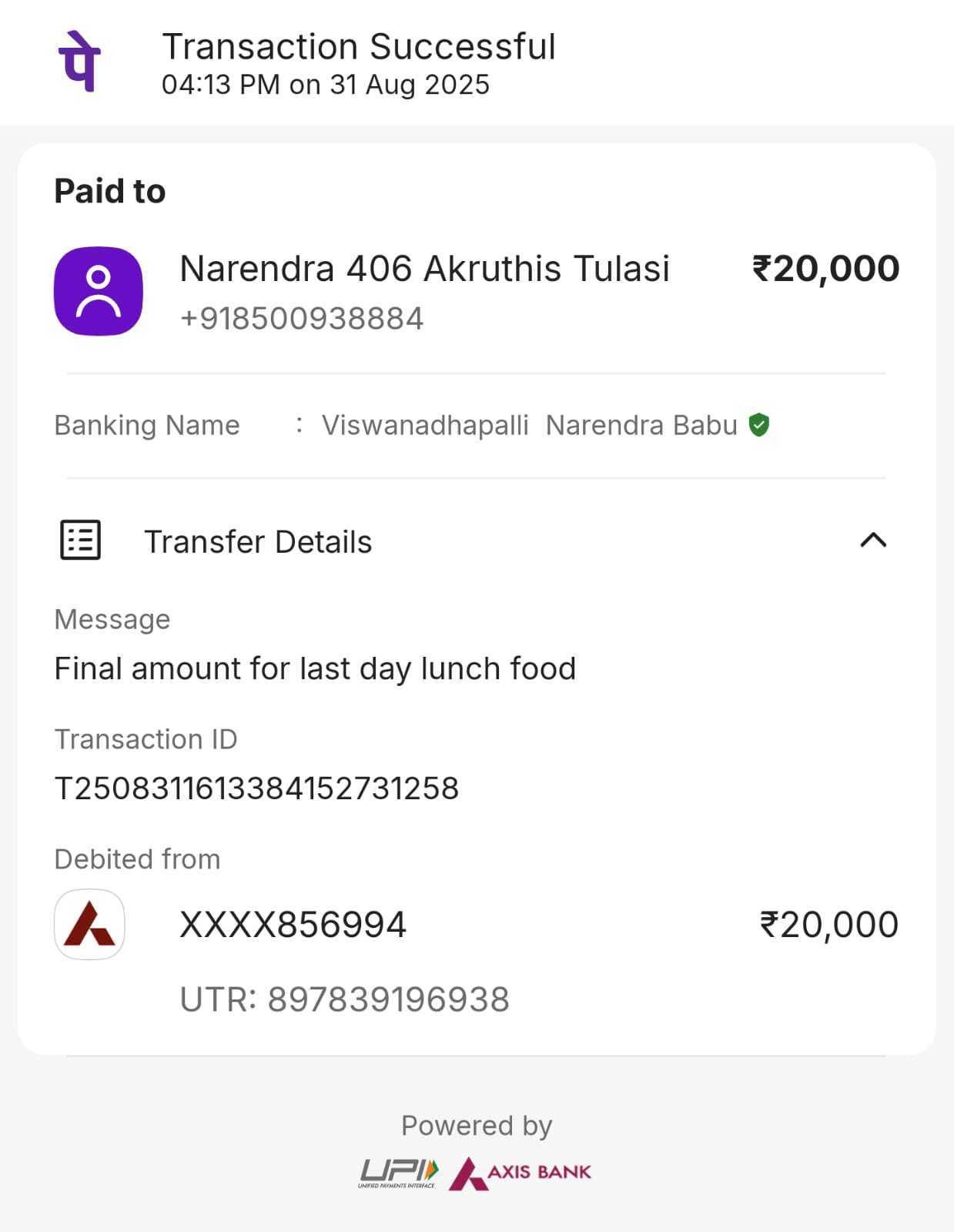Click the transaction date and time
This screenshot has height=1232, width=954.
coord(325,85)
